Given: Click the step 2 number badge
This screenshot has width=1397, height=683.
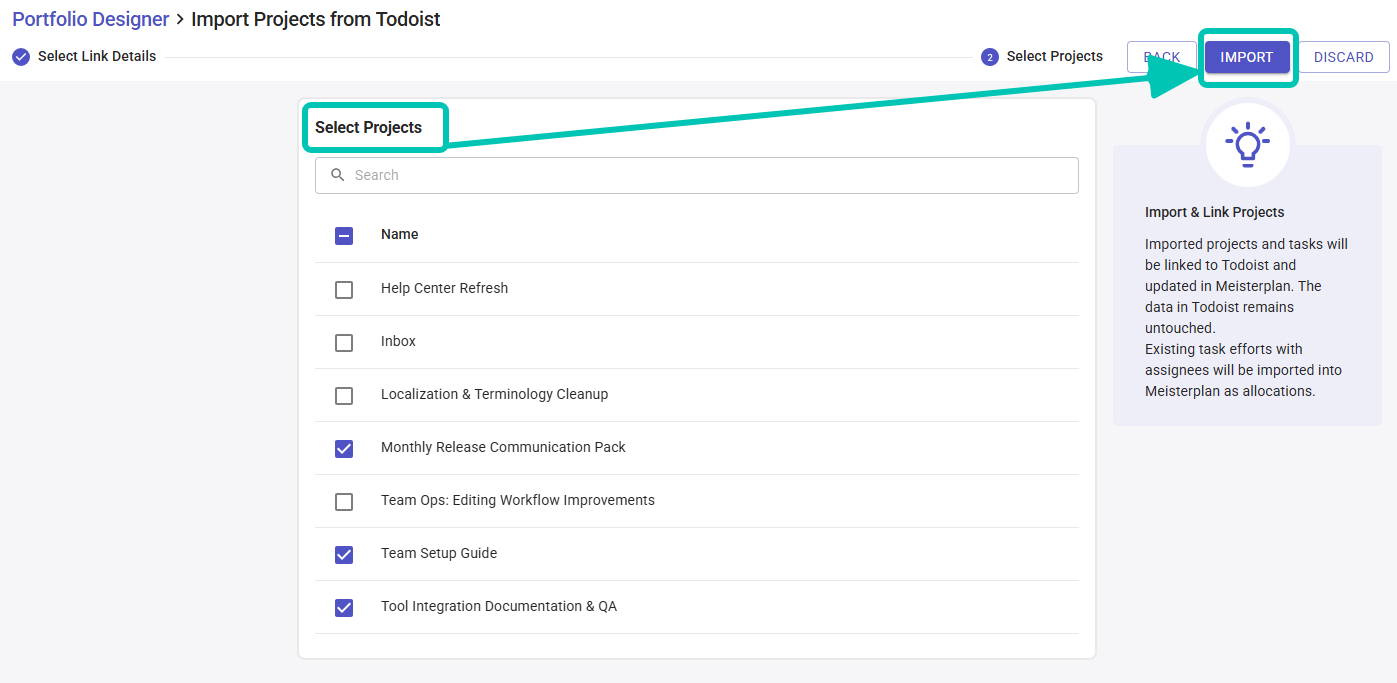Looking at the screenshot, I should tap(990, 57).
